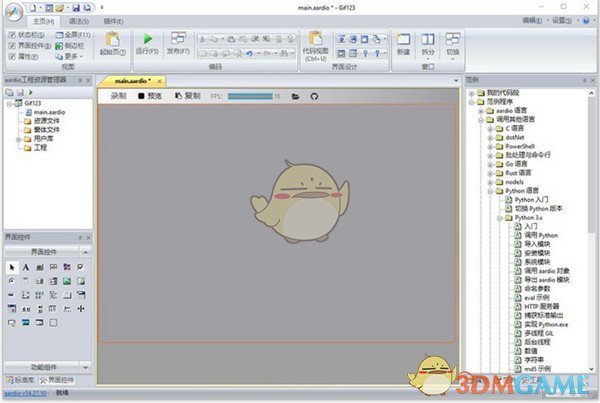600x403 pixels.
Task: Click the blue help icon at top right
Action: pos(586,21)
